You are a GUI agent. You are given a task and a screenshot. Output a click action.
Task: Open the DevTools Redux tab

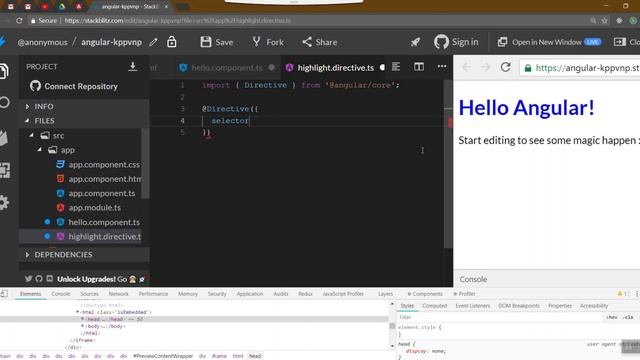[305, 294]
